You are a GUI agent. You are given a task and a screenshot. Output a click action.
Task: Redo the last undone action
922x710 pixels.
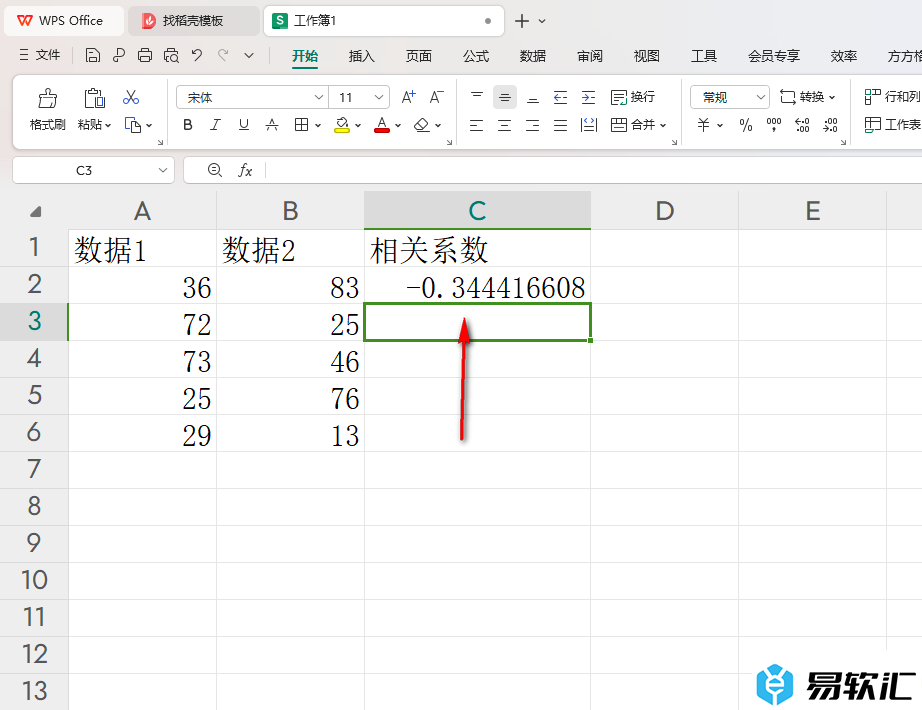point(223,55)
